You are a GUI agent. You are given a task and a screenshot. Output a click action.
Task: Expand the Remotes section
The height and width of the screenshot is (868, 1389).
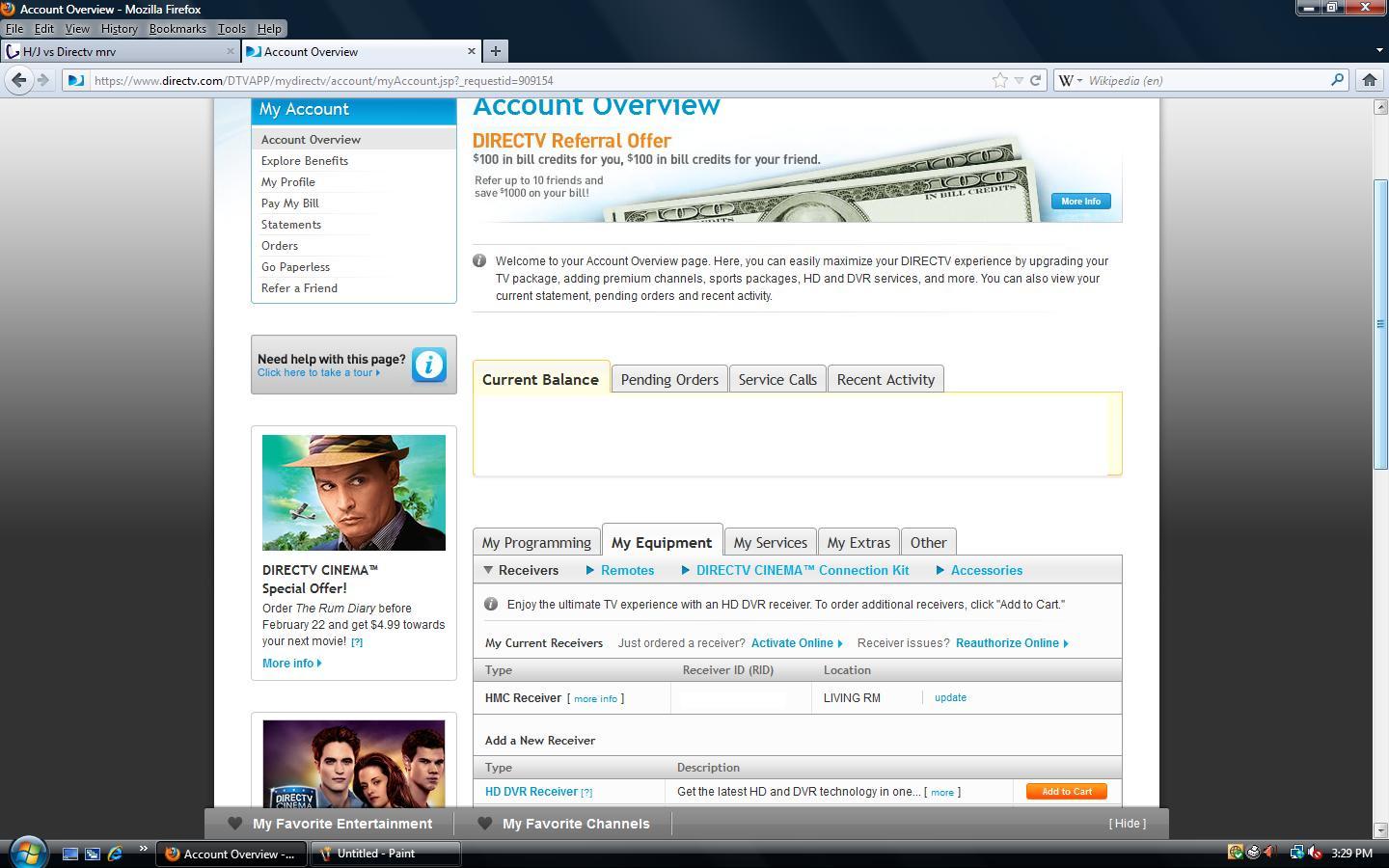click(x=620, y=570)
